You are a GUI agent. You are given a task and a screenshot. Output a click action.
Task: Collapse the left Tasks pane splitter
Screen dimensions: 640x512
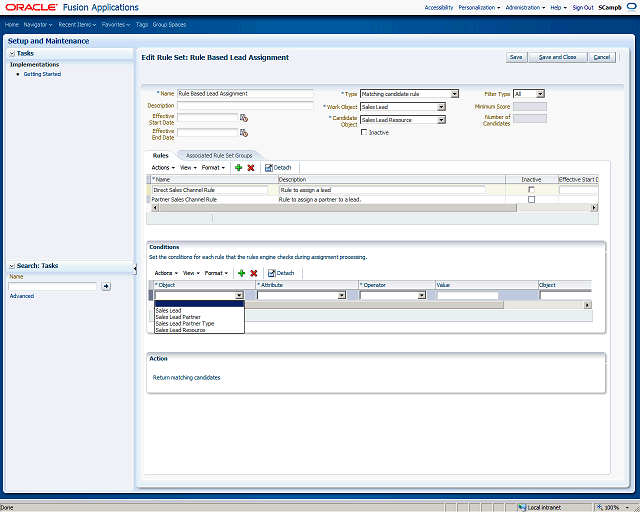[135, 268]
